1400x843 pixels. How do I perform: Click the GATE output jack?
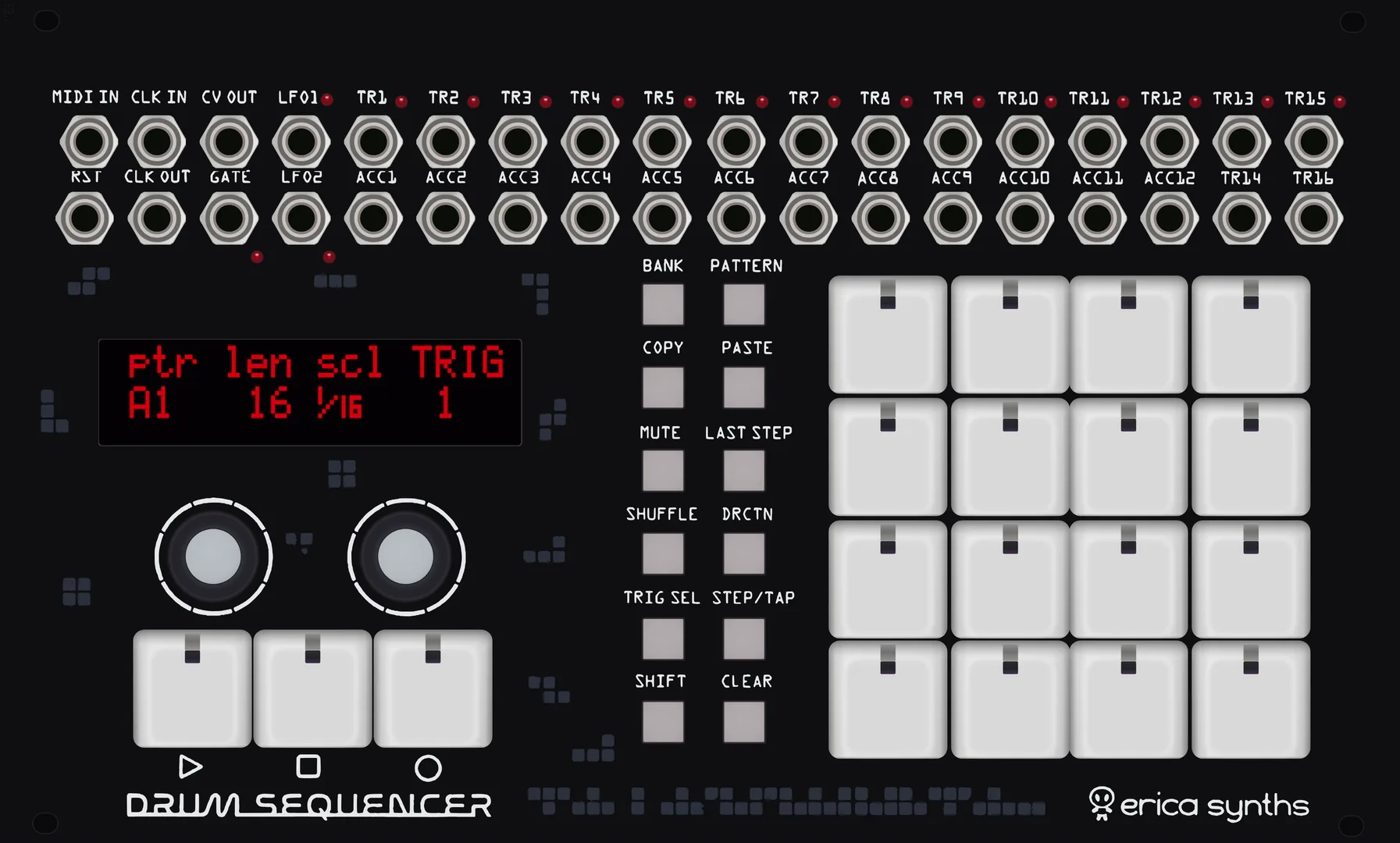pyautogui.click(x=229, y=219)
